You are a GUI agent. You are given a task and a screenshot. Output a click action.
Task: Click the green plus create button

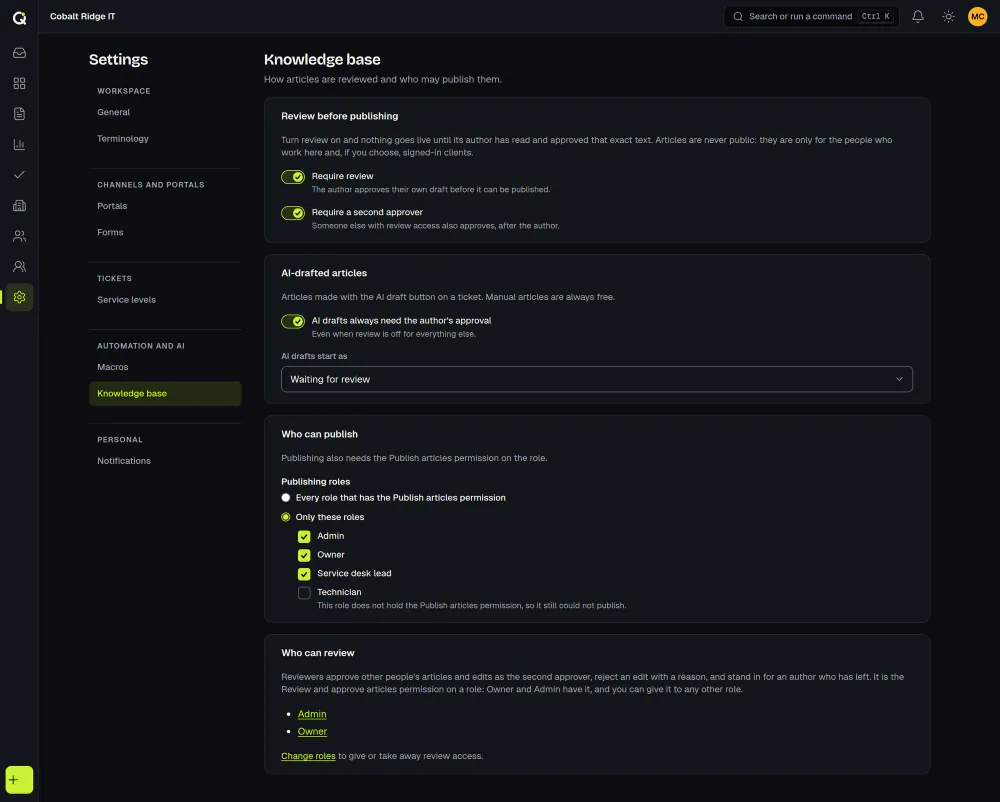point(19,780)
